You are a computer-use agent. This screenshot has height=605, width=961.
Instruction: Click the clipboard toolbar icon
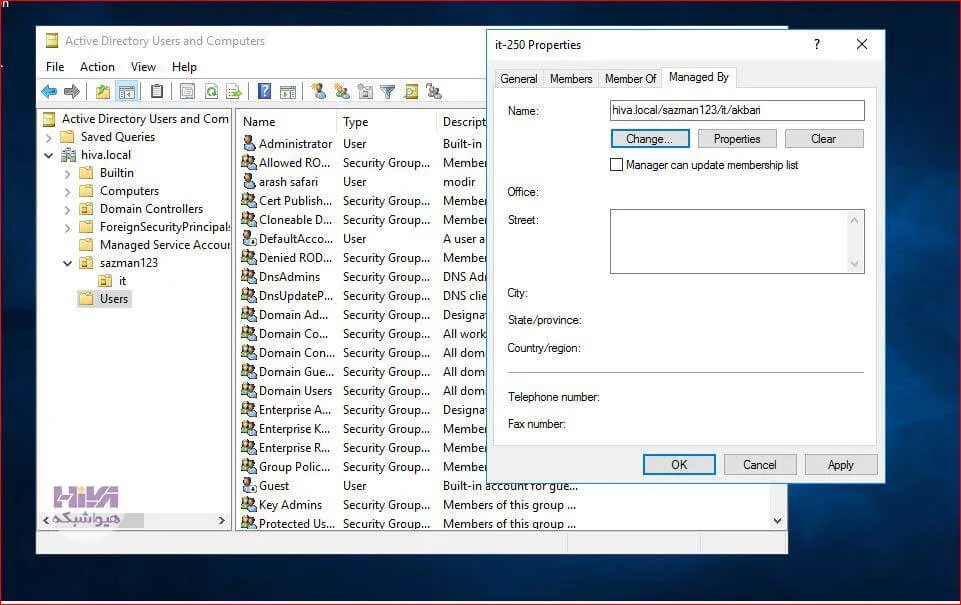point(157,91)
